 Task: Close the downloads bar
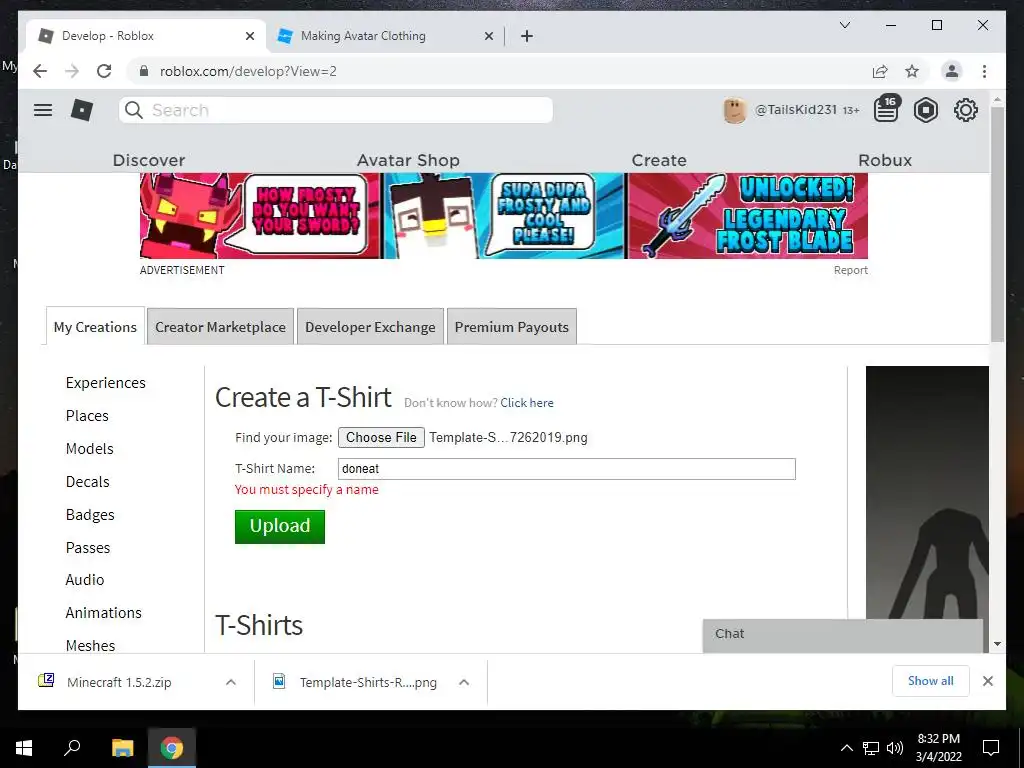point(987,681)
